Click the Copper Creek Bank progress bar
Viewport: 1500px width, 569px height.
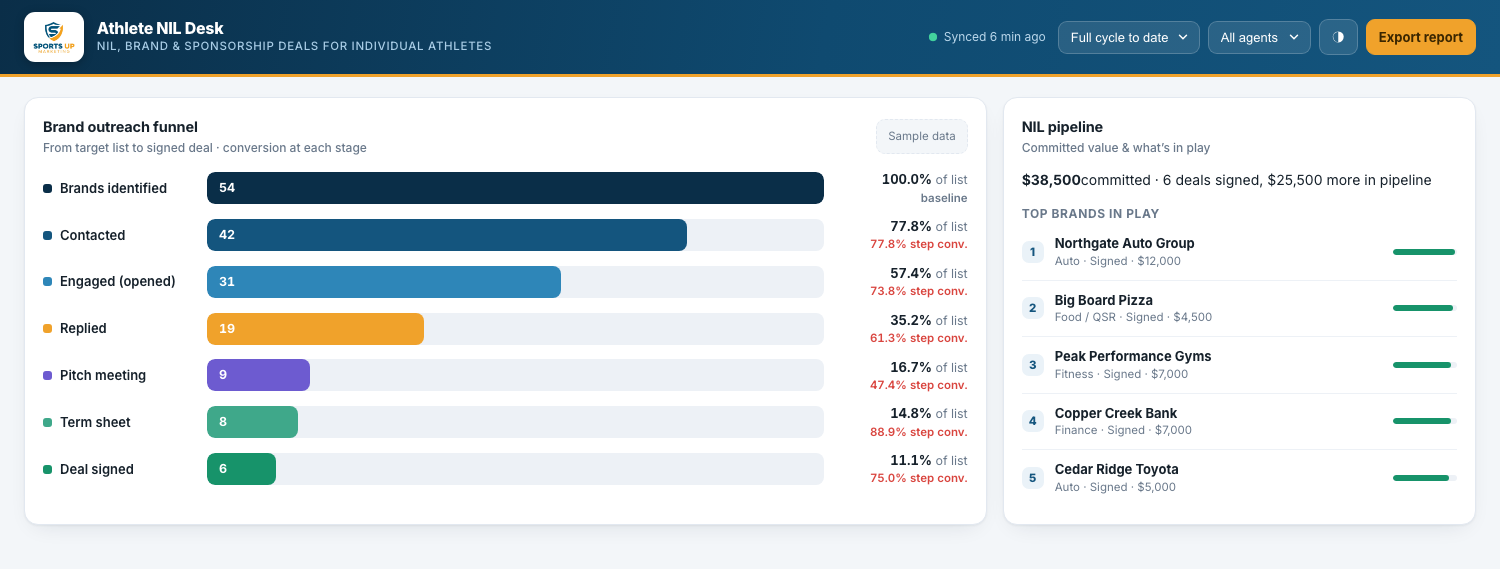(x=1424, y=421)
